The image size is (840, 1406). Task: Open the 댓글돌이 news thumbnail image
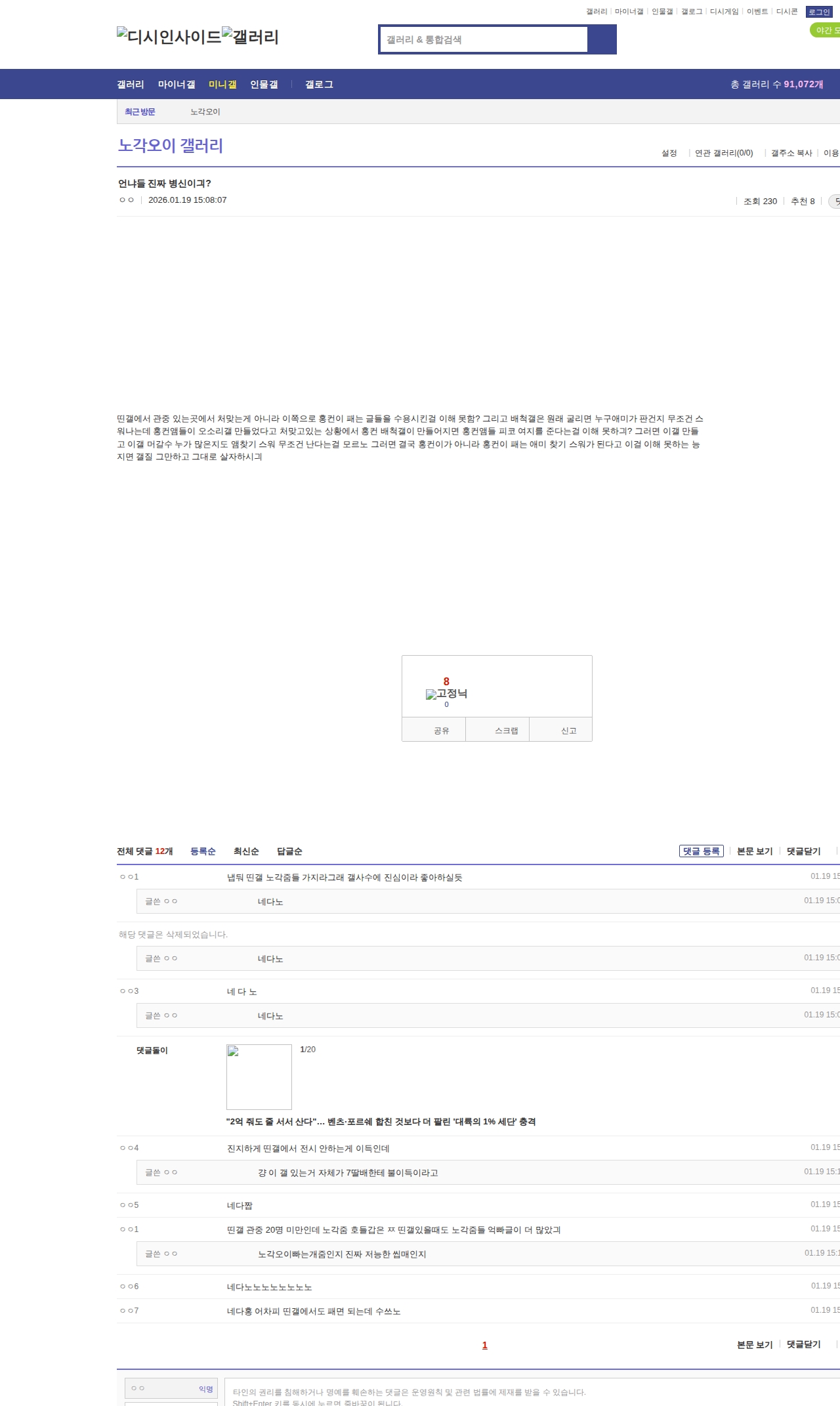259,1076
